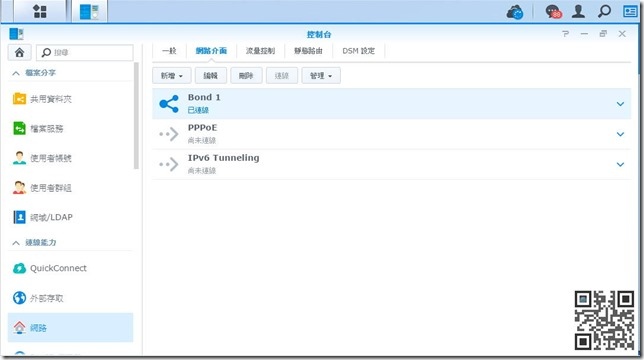Collapse the 檔案分享 sidebar section
The width and height of the screenshot is (644, 360).
pyautogui.click(x=16, y=73)
